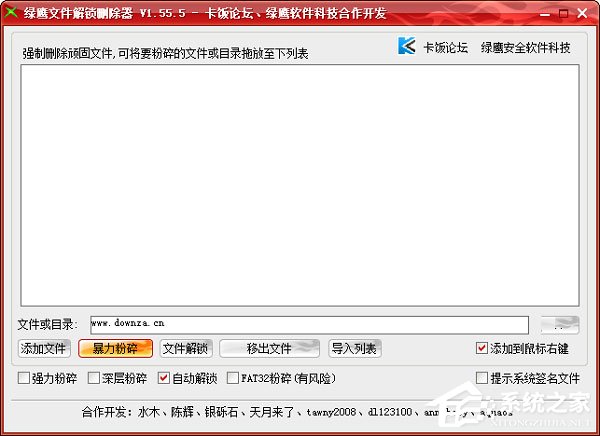This screenshot has width=600, height=436.
Task: Click the 添加文件 button
Action: point(44,349)
